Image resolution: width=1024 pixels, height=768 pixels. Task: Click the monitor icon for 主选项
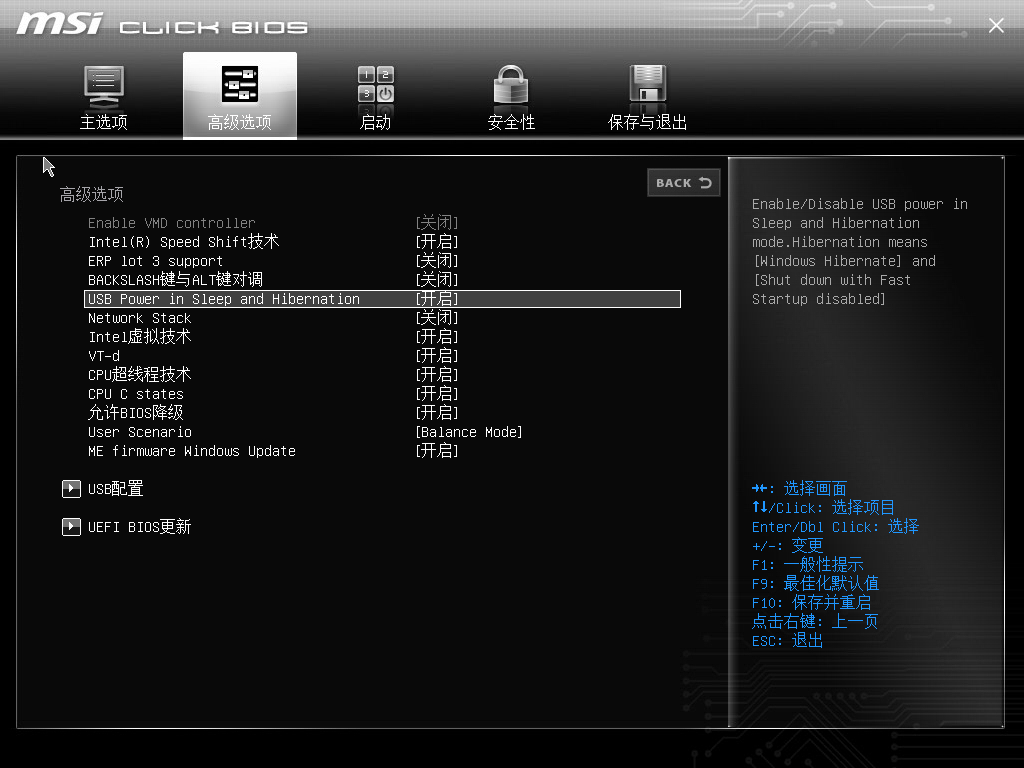[104, 86]
